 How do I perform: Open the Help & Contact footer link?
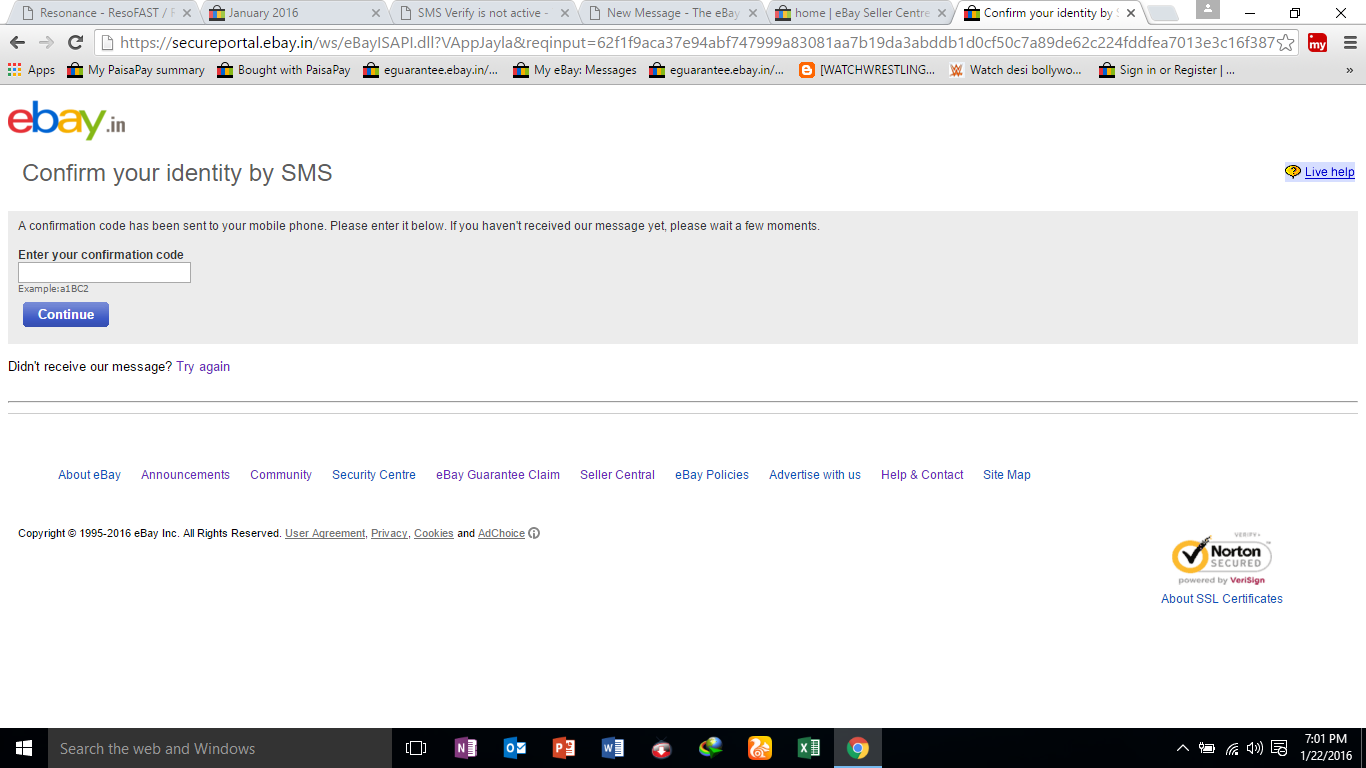point(922,475)
